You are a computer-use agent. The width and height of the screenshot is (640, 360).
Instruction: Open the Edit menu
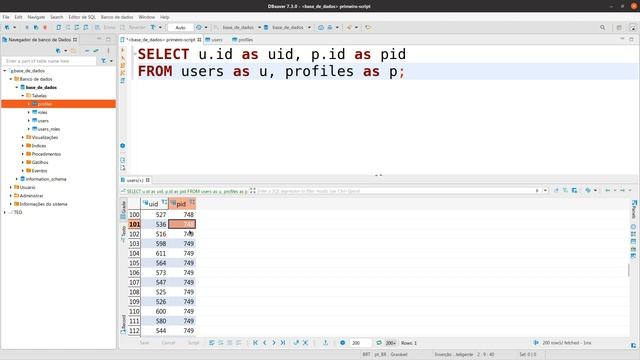point(18,17)
